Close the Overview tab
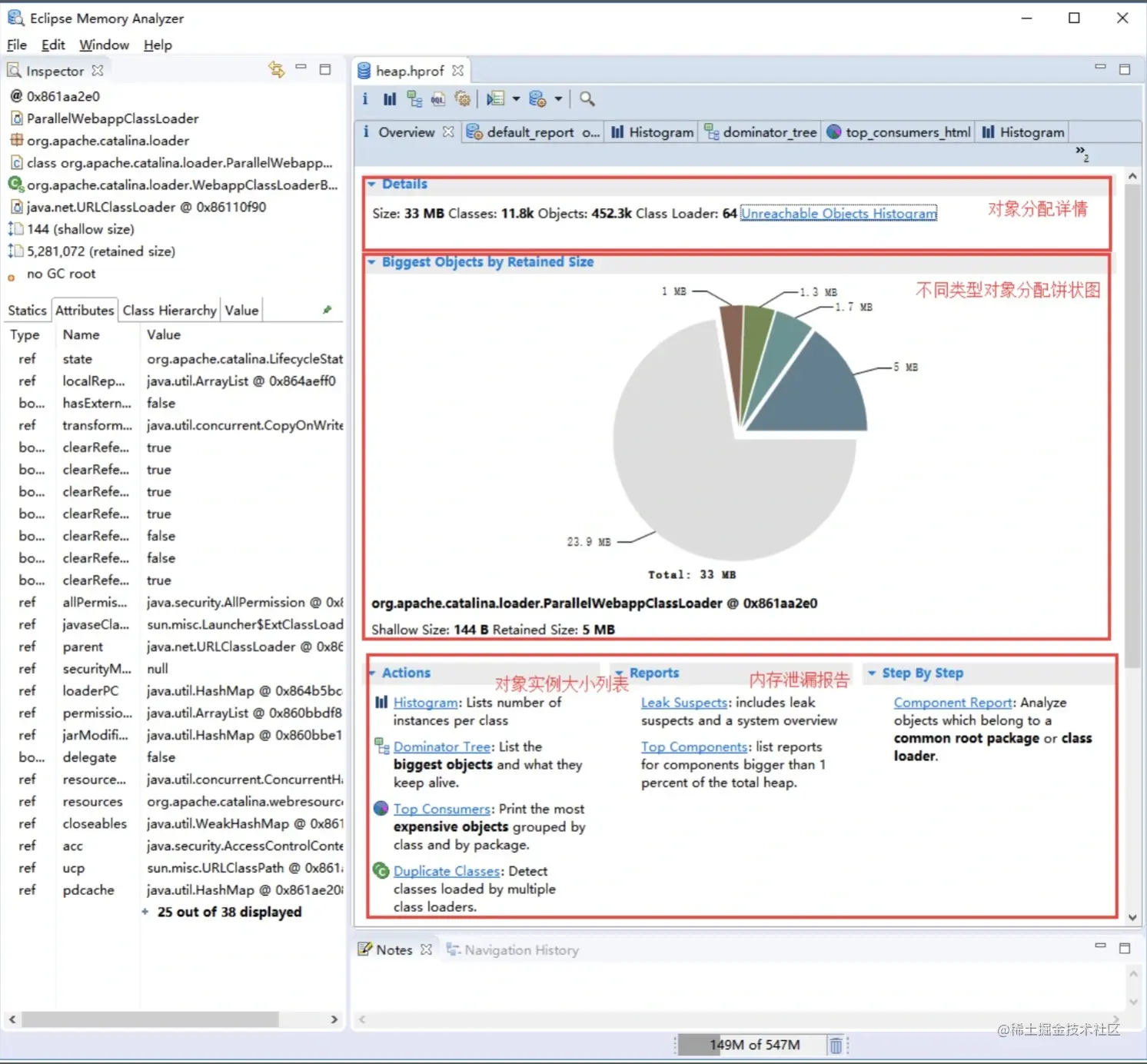The height and width of the screenshot is (1064, 1147). coord(448,131)
